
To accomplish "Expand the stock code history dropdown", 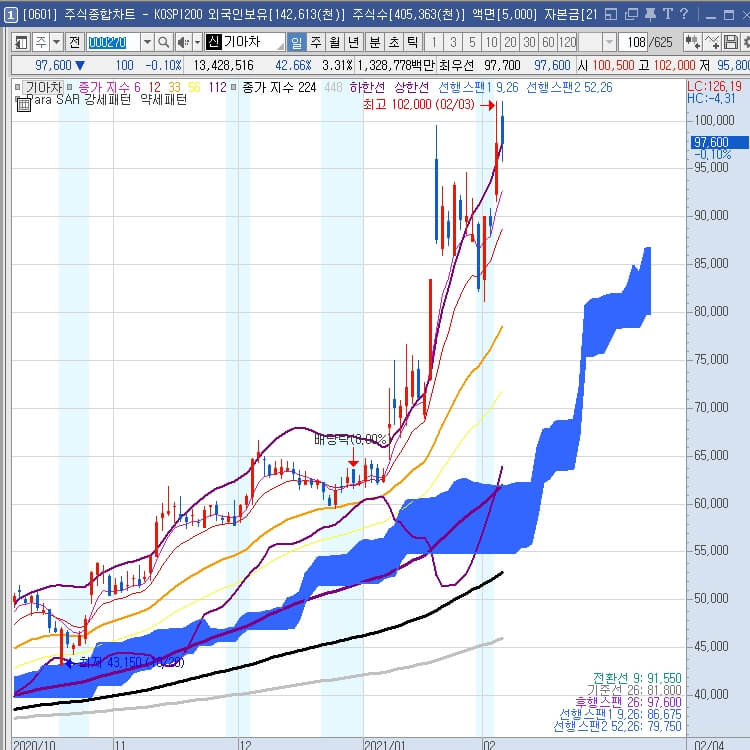I will click(147, 43).
